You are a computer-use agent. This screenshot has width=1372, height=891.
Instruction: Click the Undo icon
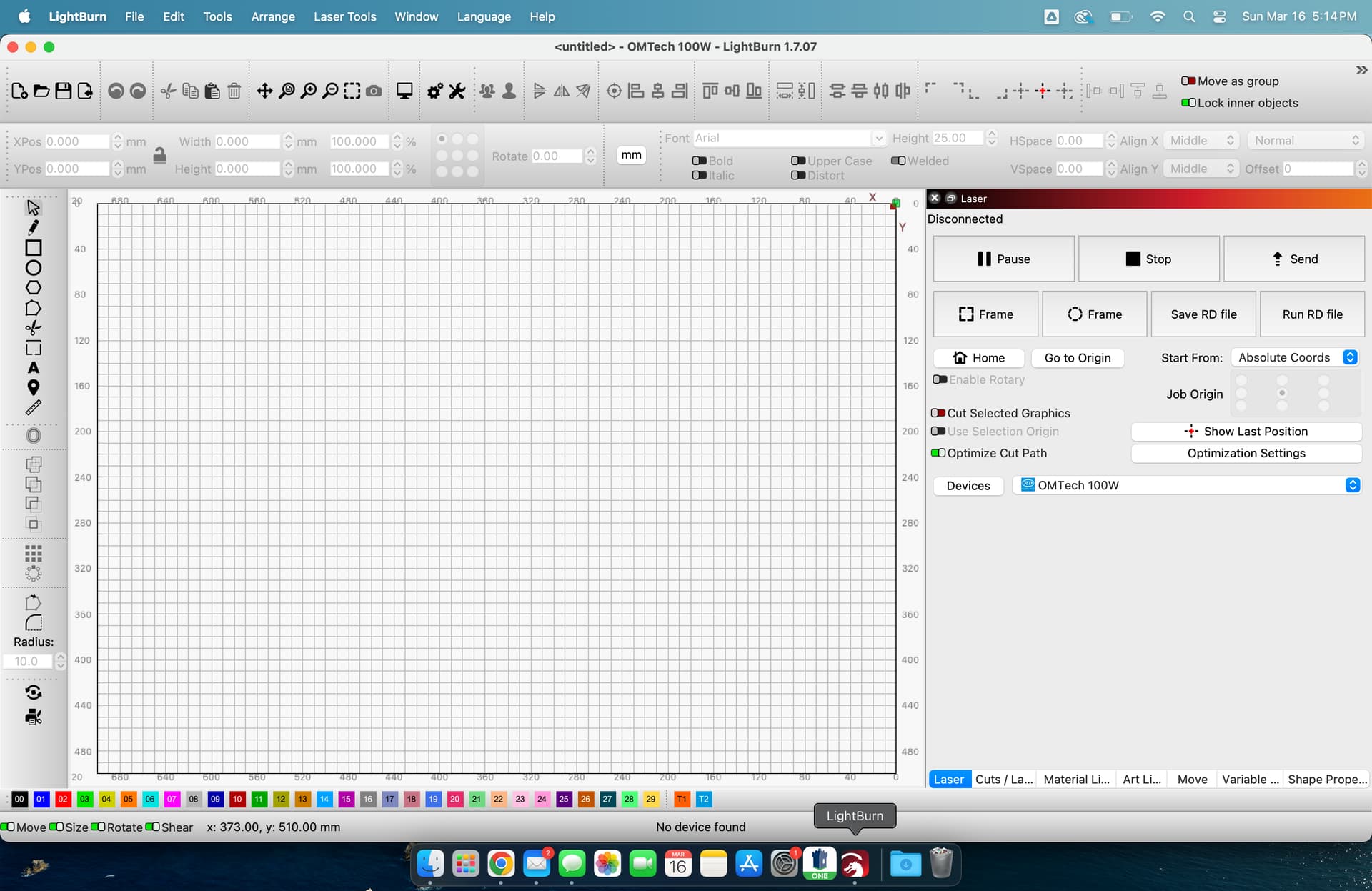tap(116, 91)
